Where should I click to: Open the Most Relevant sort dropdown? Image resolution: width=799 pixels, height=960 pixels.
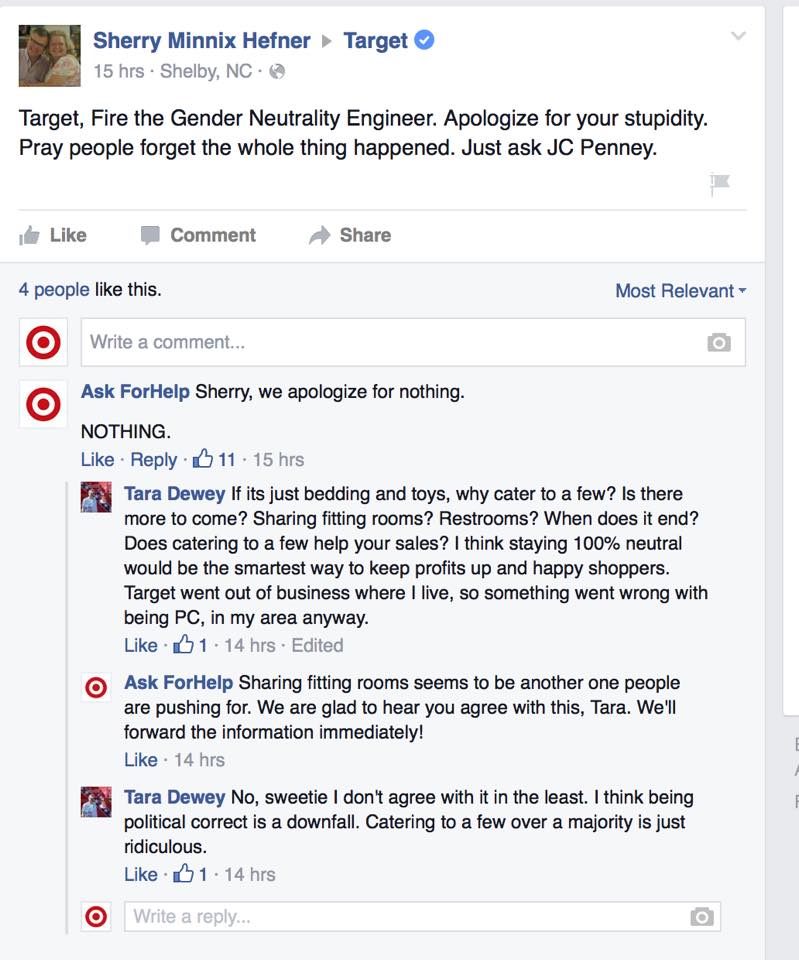click(x=680, y=291)
